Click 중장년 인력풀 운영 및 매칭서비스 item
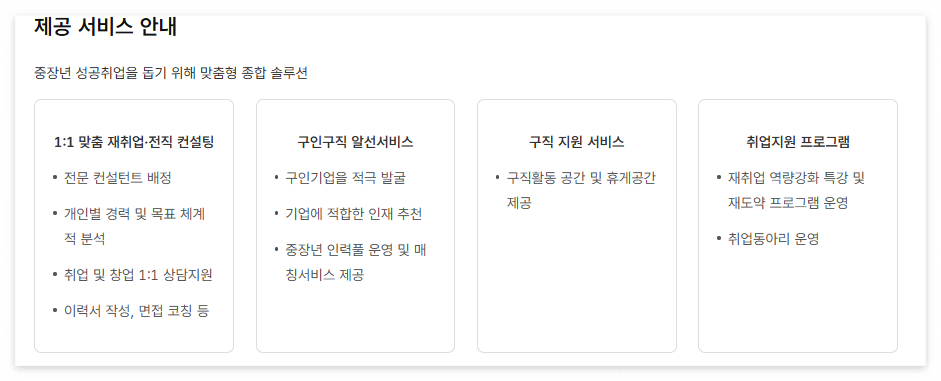 pyautogui.click(x=356, y=263)
